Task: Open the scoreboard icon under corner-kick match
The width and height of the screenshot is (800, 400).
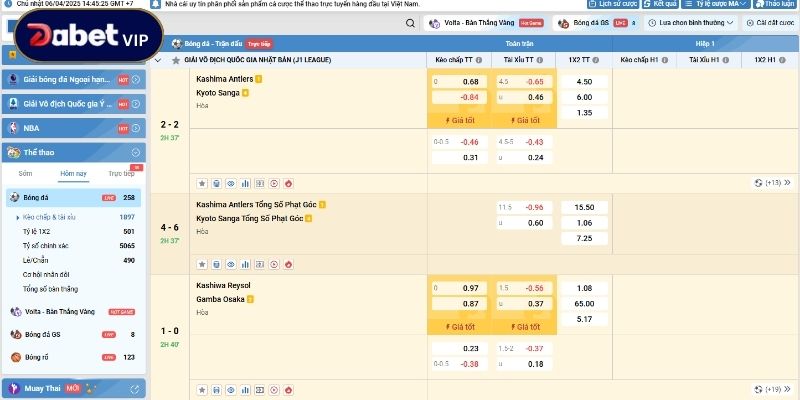Action: (x=260, y=264)
